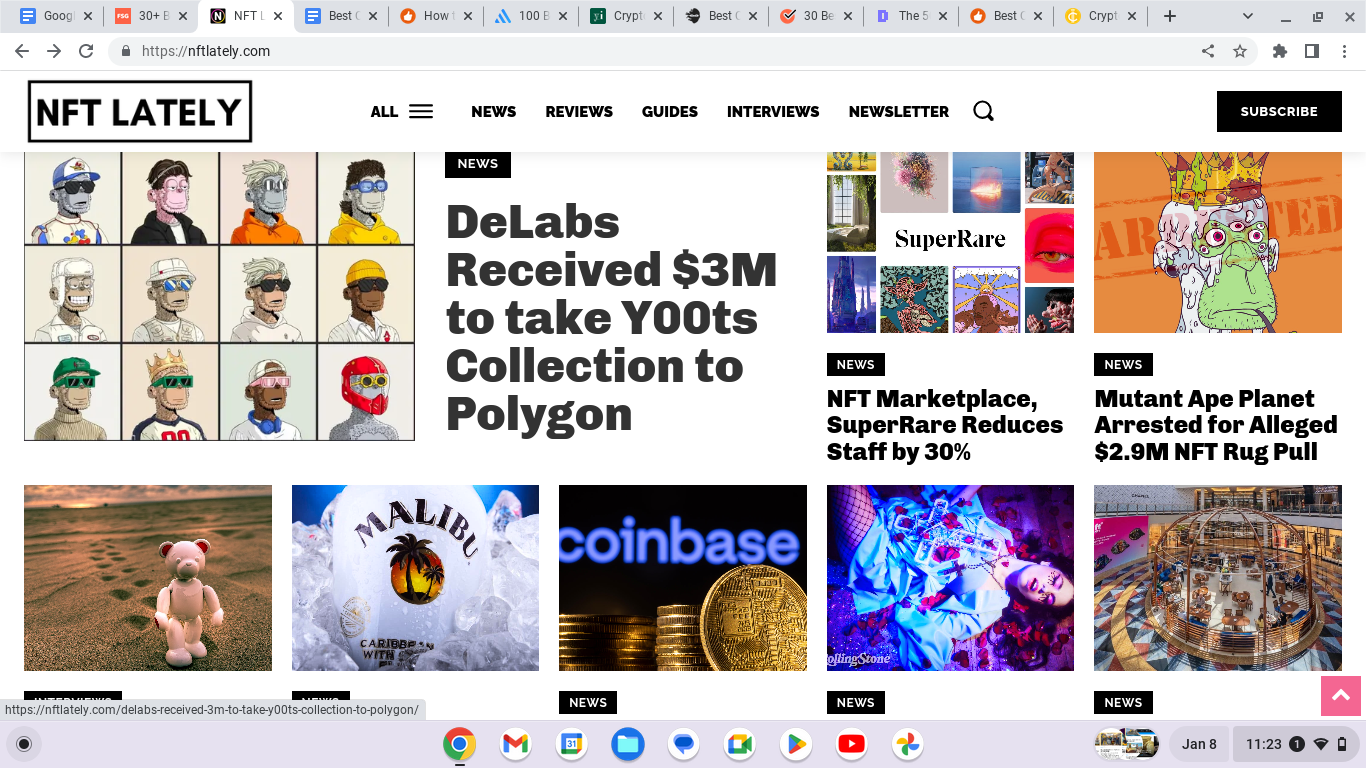1366x768 pixels.
Task: Open the site search magnifier icon
Action: (983, 111)
